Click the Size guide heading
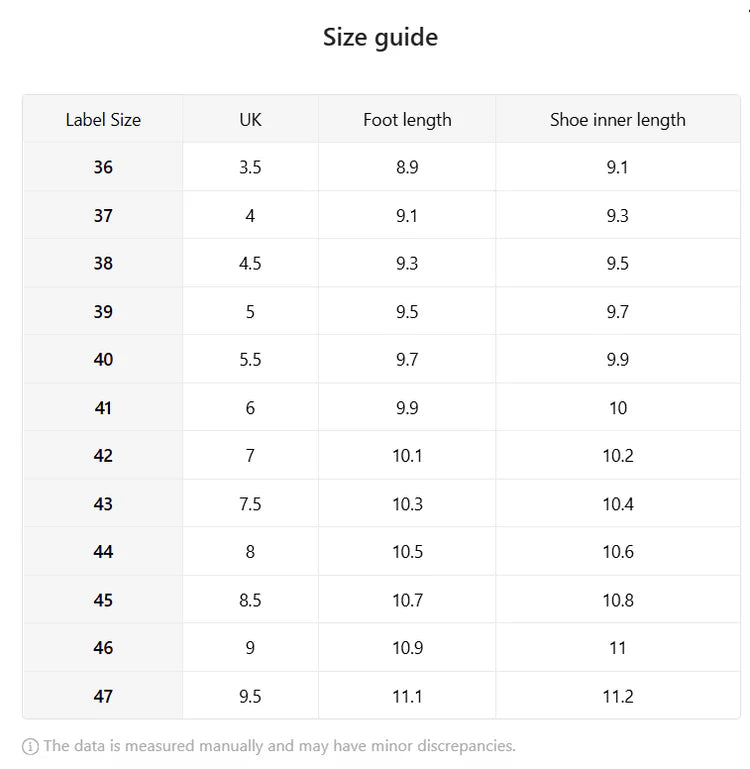The height and width of the screenshot is (769, 750). tap(380, 38)
